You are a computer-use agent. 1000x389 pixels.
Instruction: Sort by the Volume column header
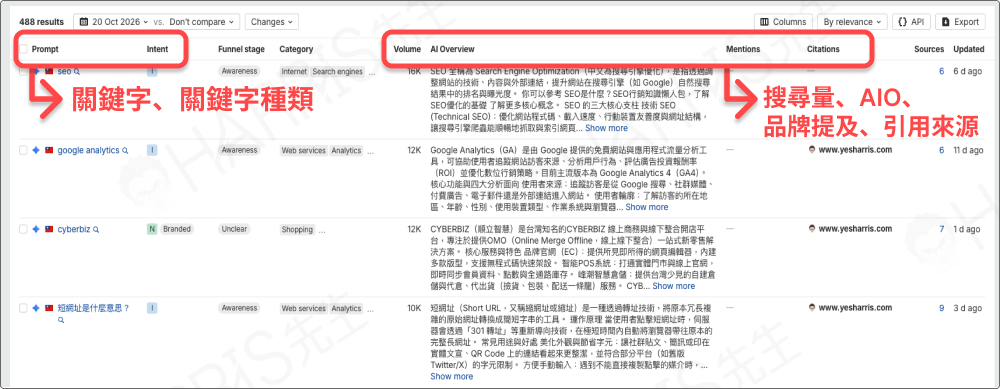[x=407, y=49]
